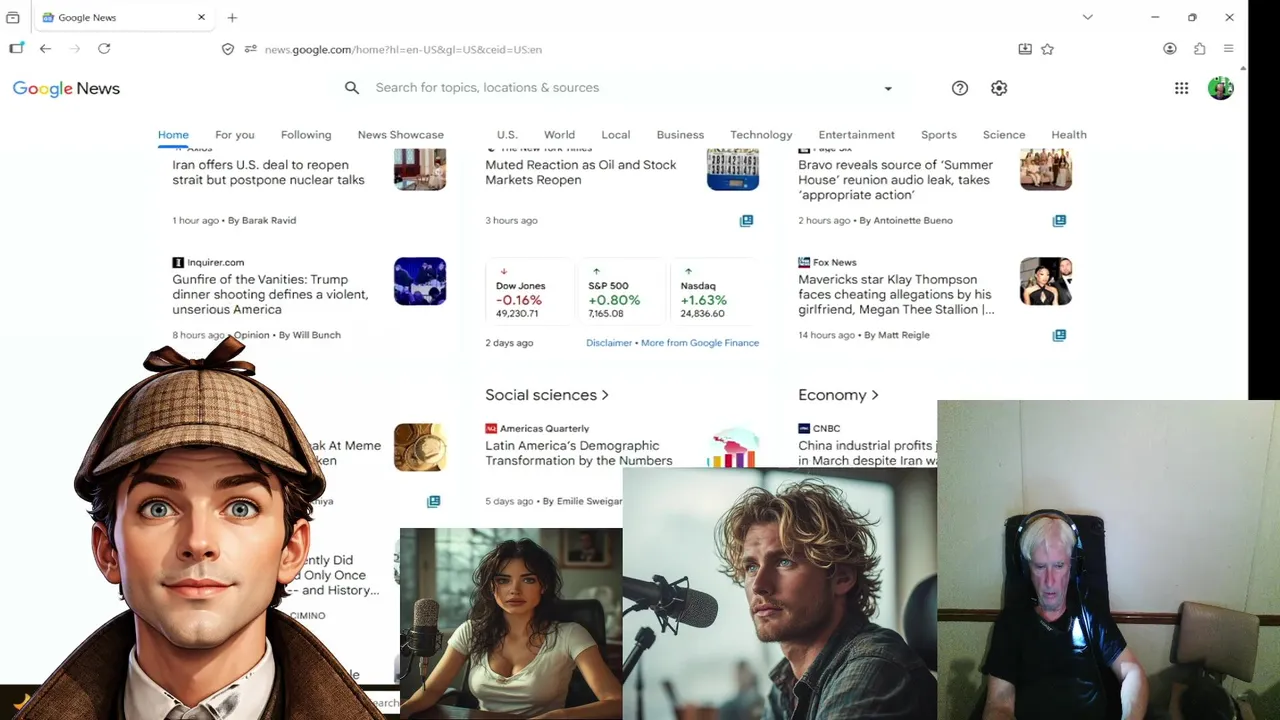Click the Iran deal story thumbnail

420,169
